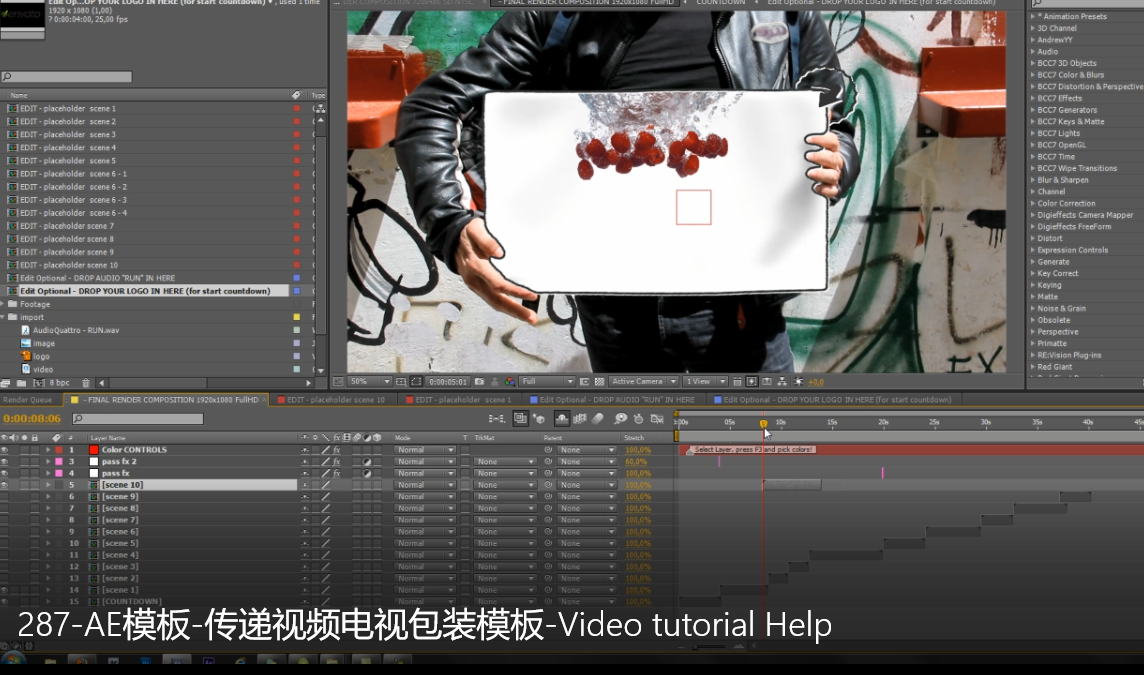This screenshot has width=1144, height=675.
Task: Hide the Color CONTROLS layer eye
Action: [x=4, y=450]
